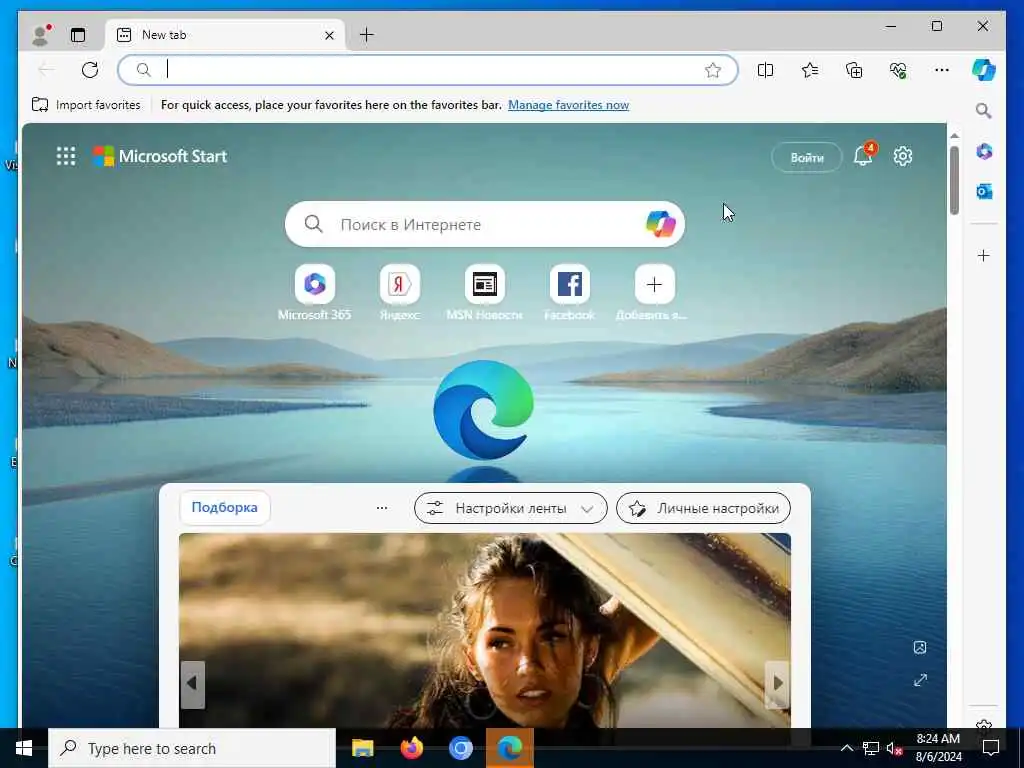Go to next news slide

tap(777, 684)
